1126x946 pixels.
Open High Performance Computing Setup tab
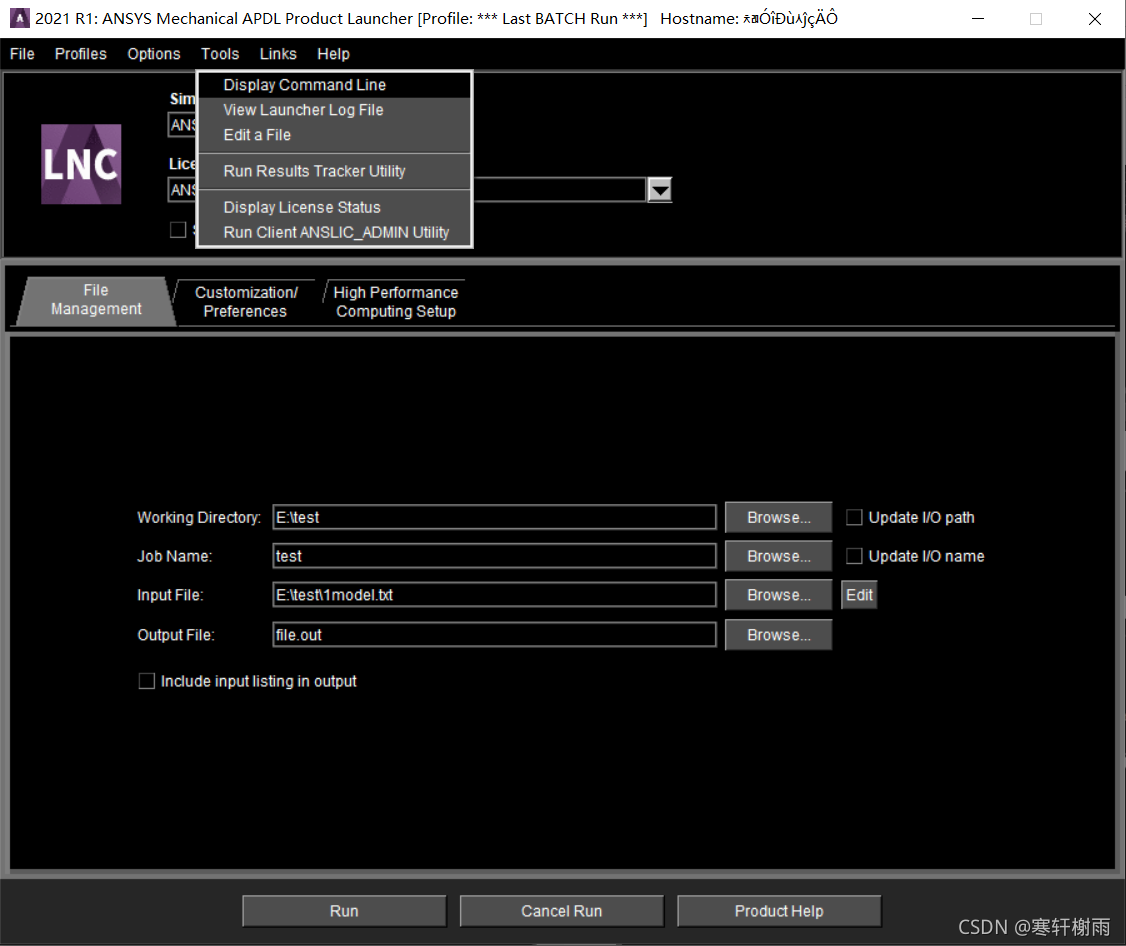coord(395,301)
